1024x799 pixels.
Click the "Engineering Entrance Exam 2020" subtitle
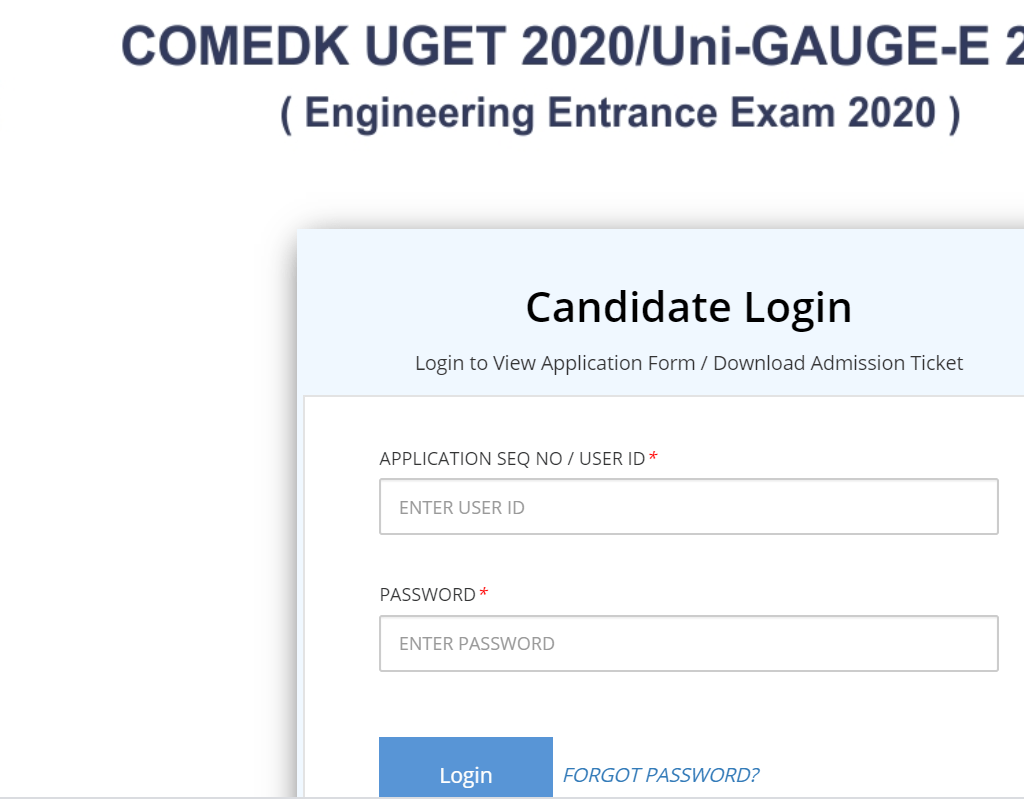click(620, 114)
